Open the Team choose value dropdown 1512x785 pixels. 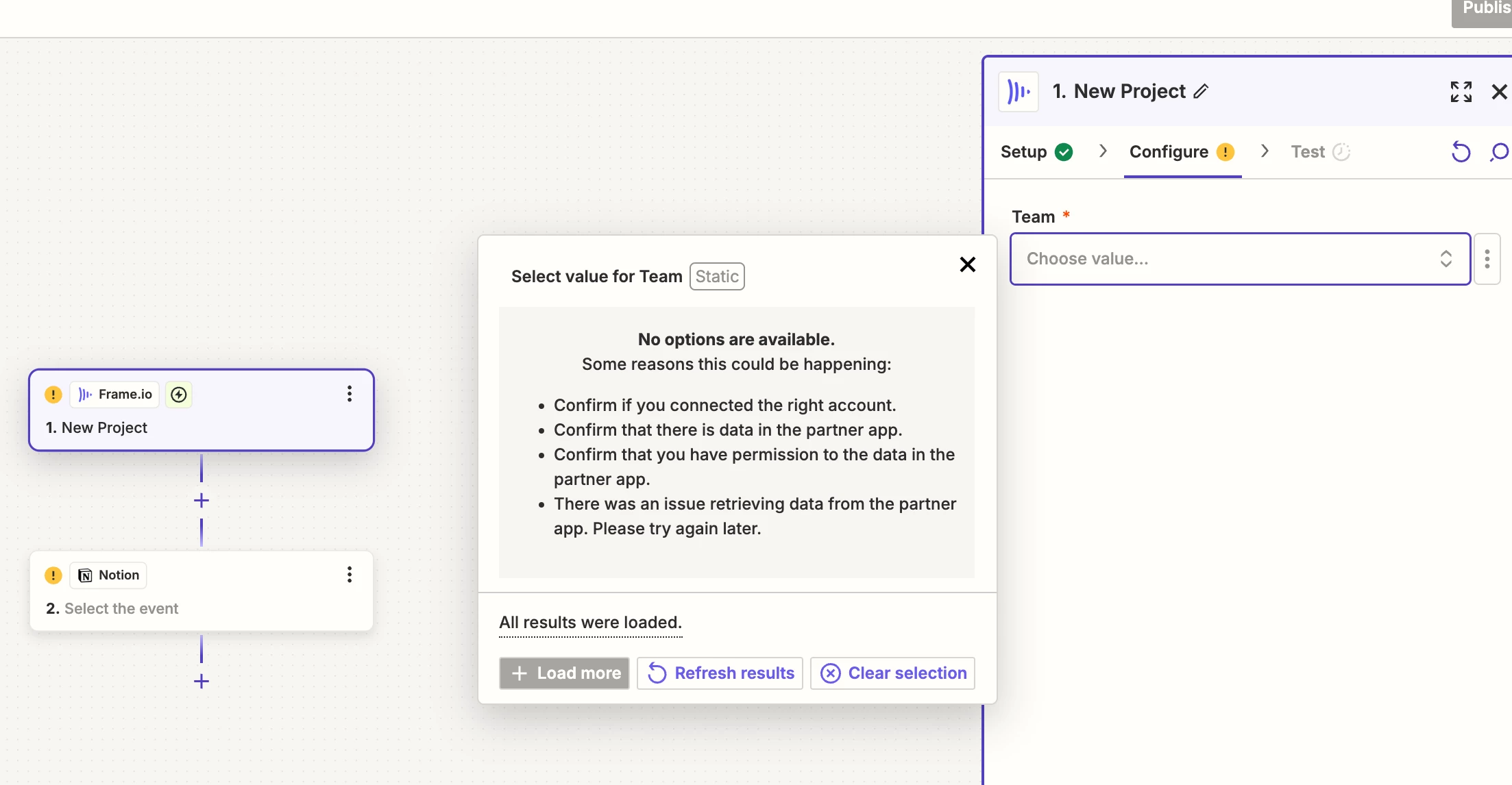click(1239, 259)
